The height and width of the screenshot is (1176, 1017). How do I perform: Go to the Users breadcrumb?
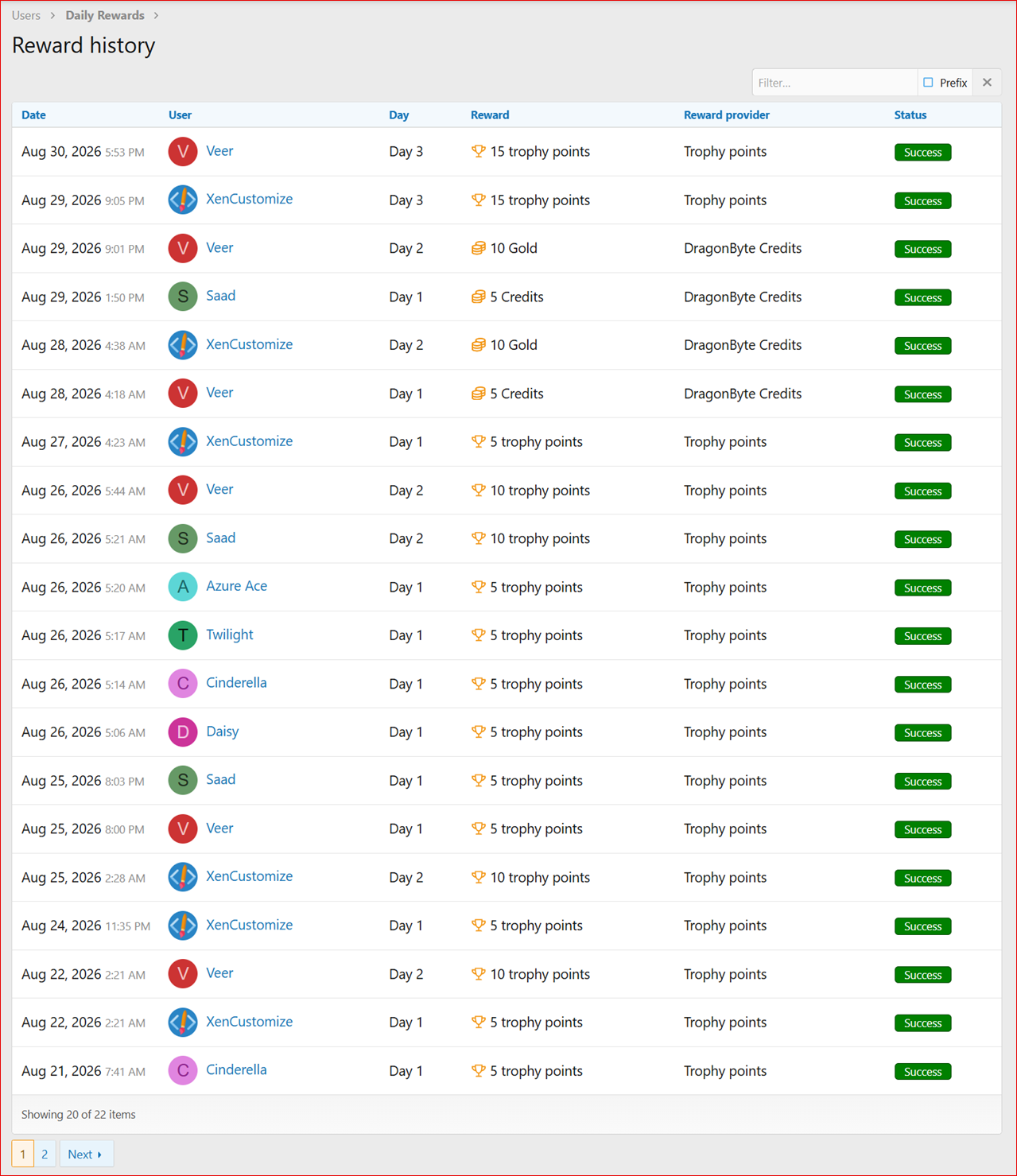(26, 15)
